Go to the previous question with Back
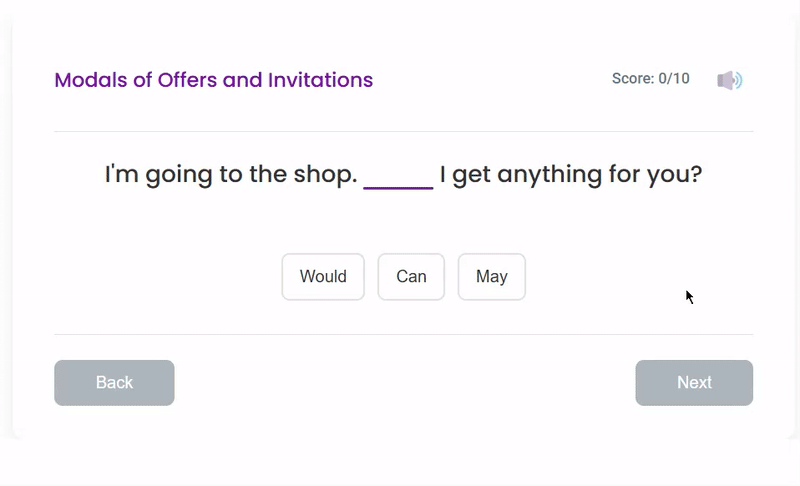The width and height of the screenshot is (800, 486). [114, 383]
